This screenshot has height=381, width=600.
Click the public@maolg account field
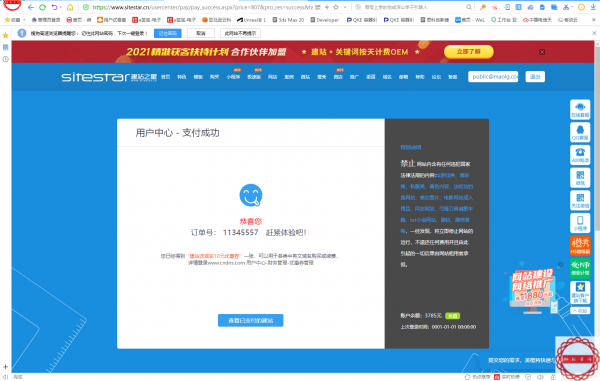point(493,77)
